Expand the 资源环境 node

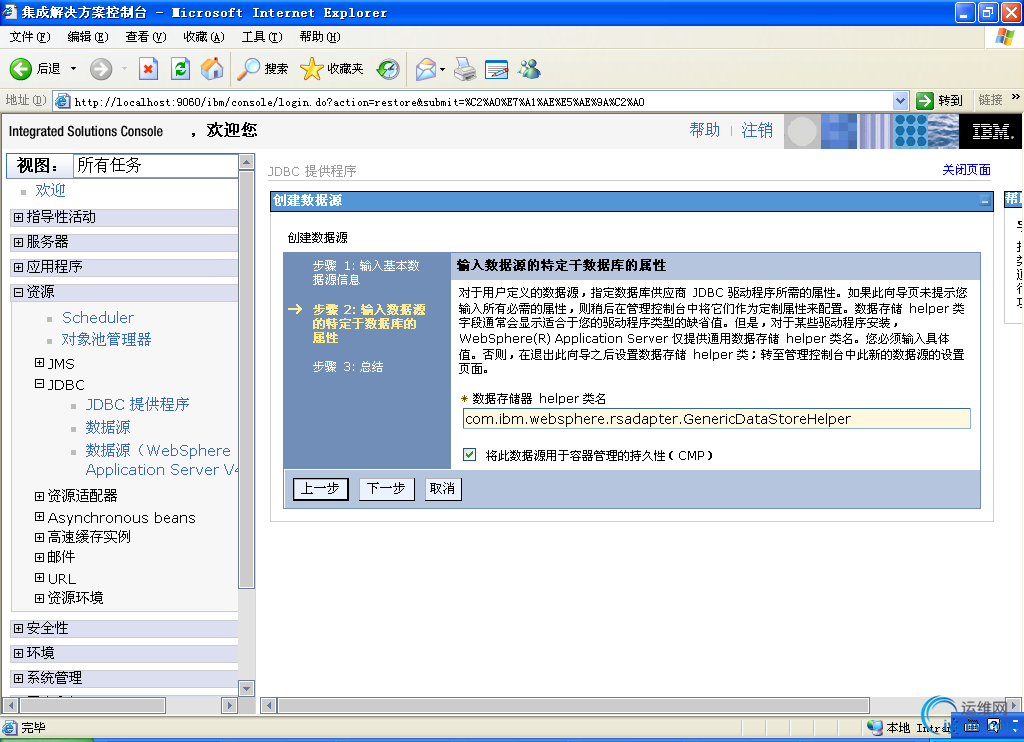[39, 598]
